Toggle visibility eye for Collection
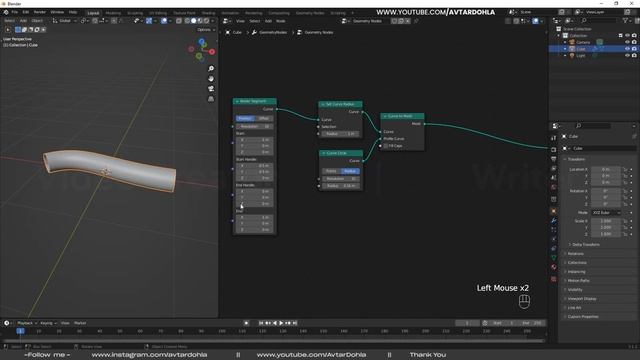Image resolution: width=640 pixels, height=360 pixels. click(627, 36)
